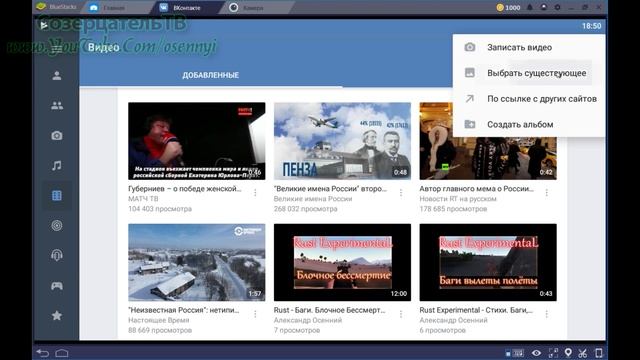Open options for Автор главного мема video
This screenshot has height=360, width=640.
pyautogui.click(x=547, y=193)
